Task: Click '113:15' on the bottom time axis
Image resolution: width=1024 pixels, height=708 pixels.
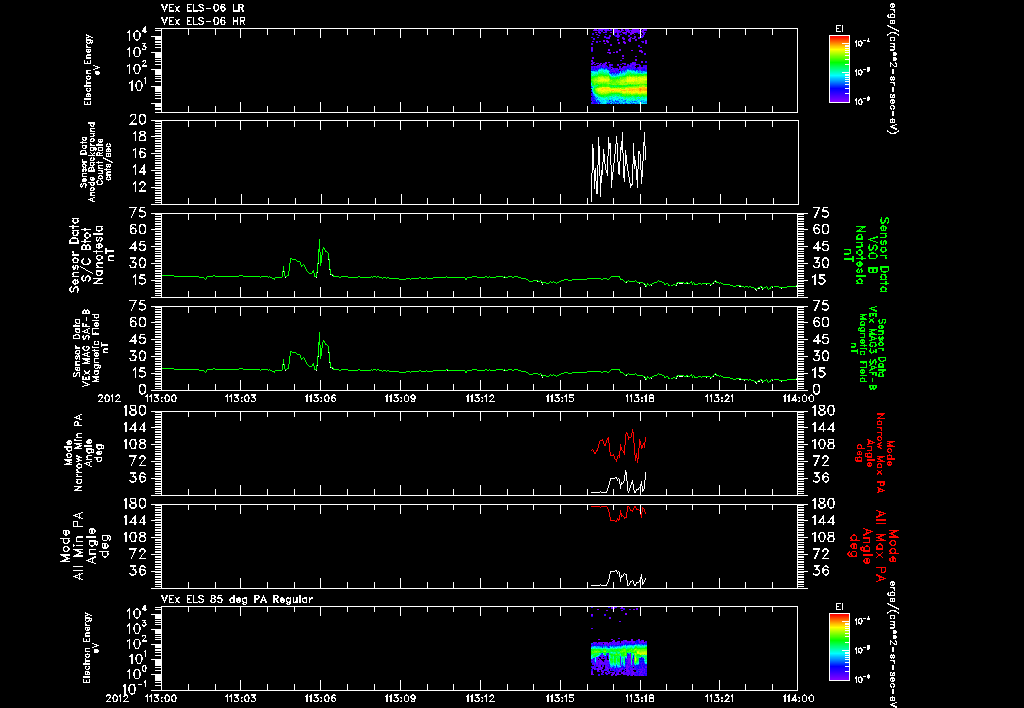Action: pyautogui.click(x=560, y=698)
